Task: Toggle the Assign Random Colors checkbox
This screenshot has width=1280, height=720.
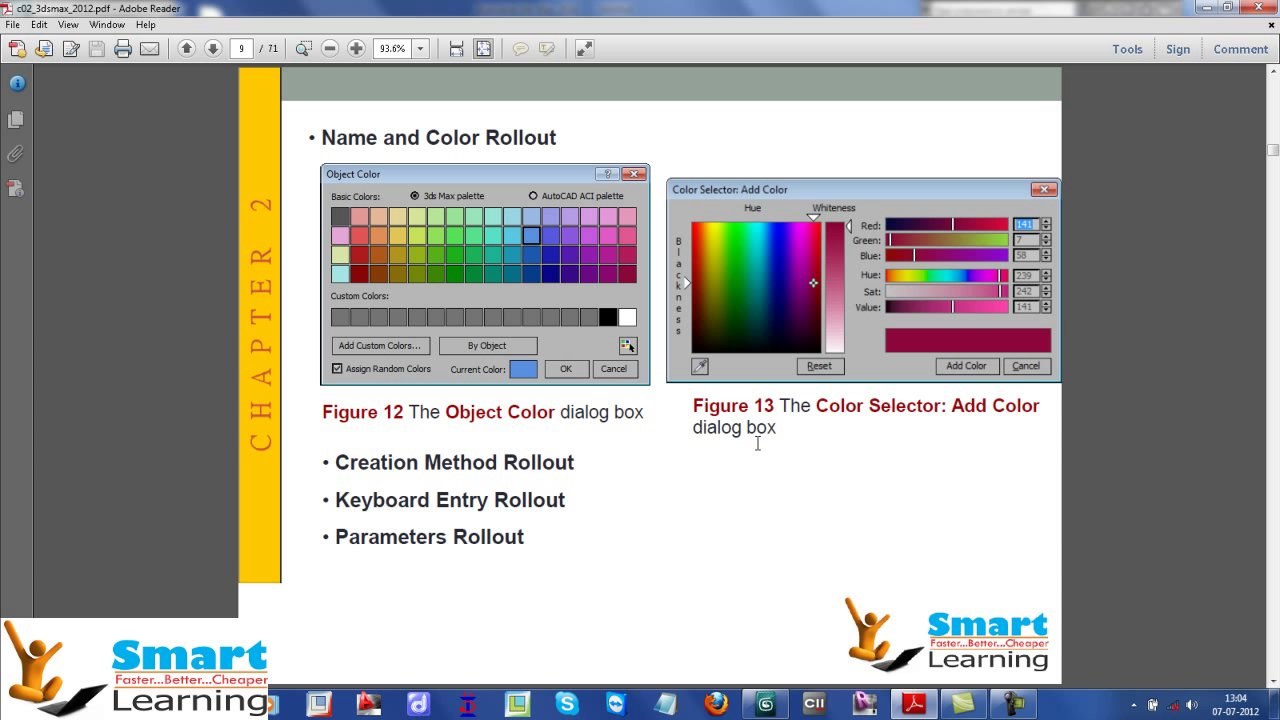Action: tap(337, 369)
